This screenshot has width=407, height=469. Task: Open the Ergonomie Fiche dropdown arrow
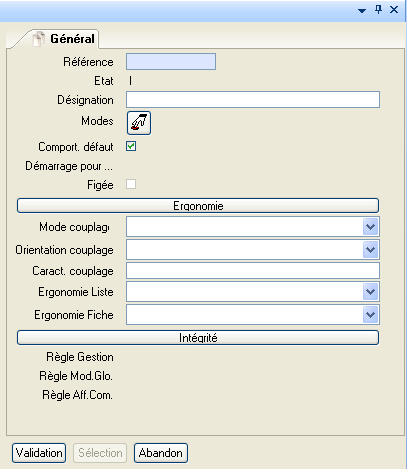click(x=370, y=315)
